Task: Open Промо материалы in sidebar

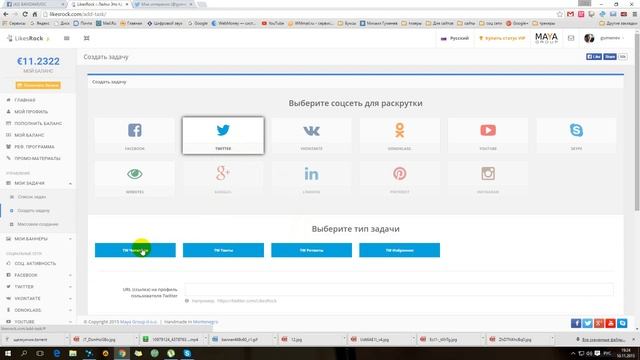Action: coord(38,158)
